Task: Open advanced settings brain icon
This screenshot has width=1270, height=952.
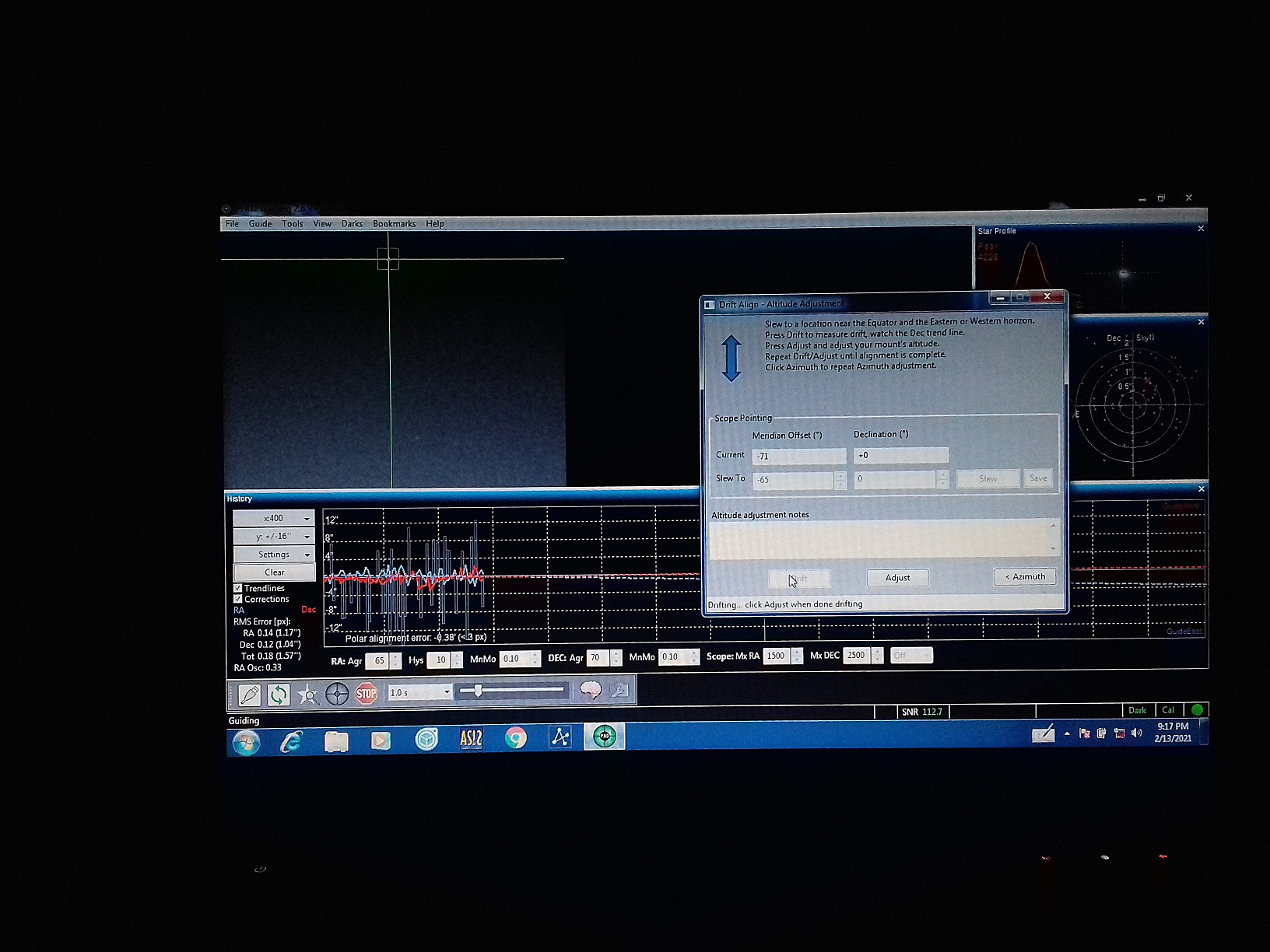Action: pos(591,691)
